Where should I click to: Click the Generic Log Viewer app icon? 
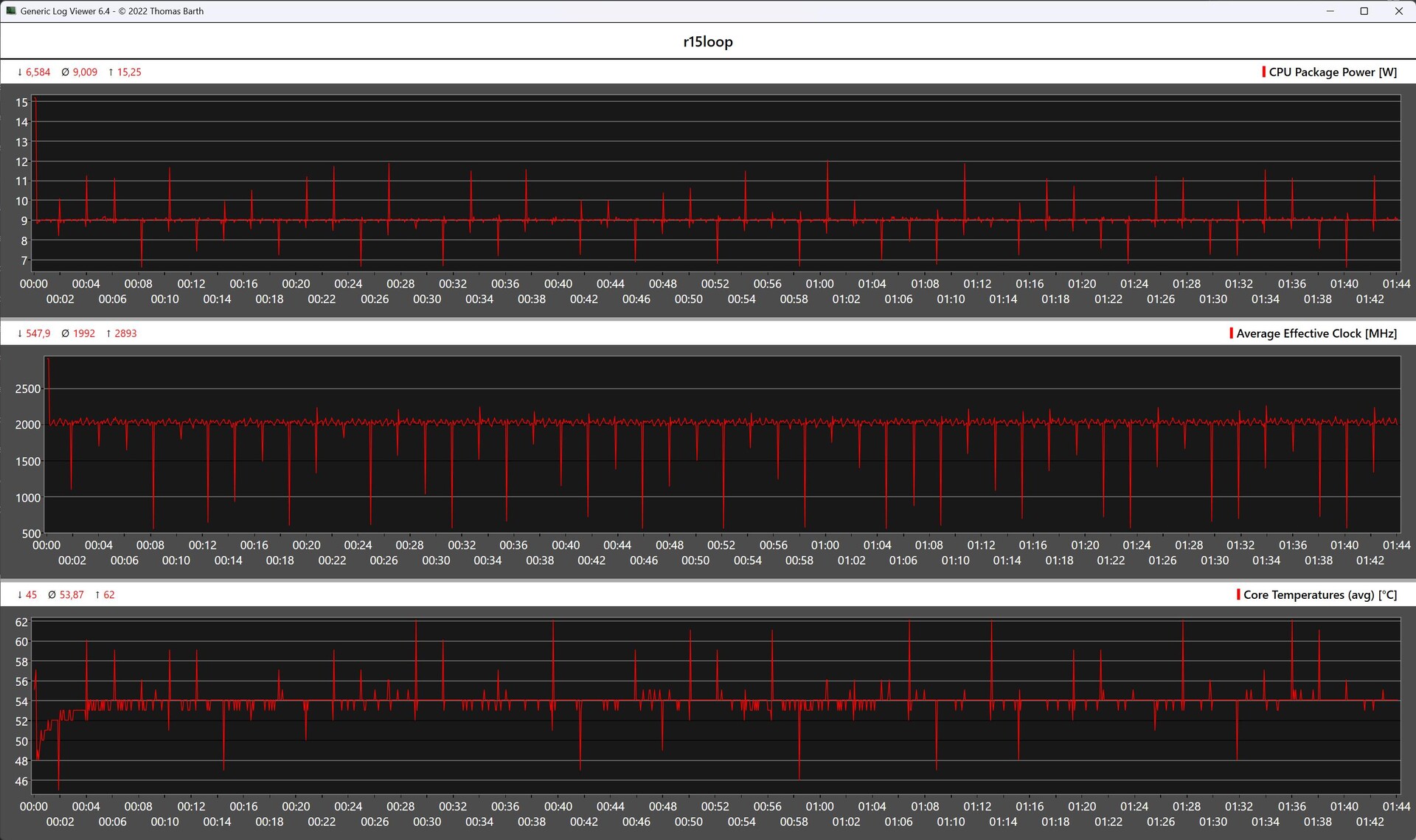[x=11, y=11]
